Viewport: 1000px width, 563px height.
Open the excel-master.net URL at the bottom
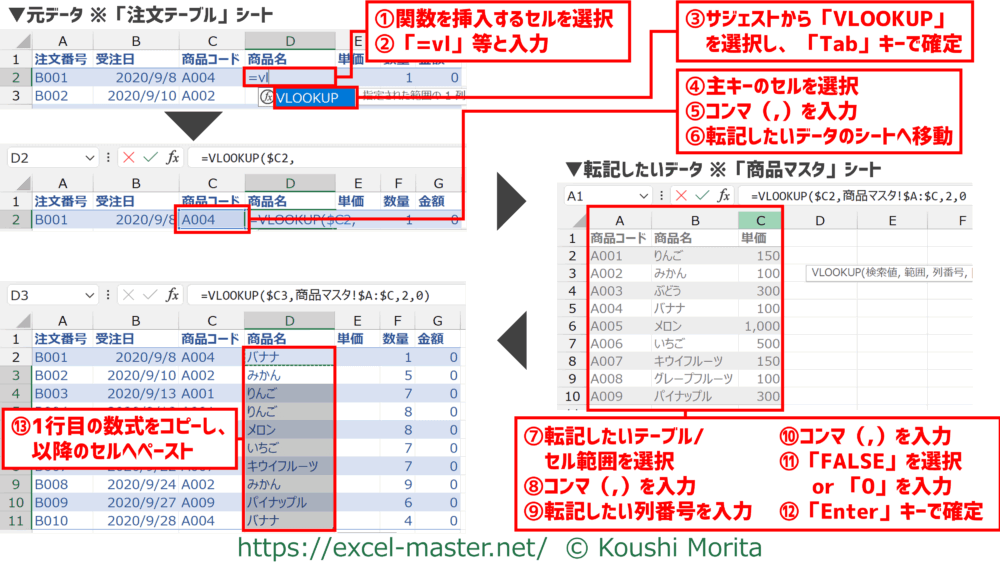(x=392, y=547)
